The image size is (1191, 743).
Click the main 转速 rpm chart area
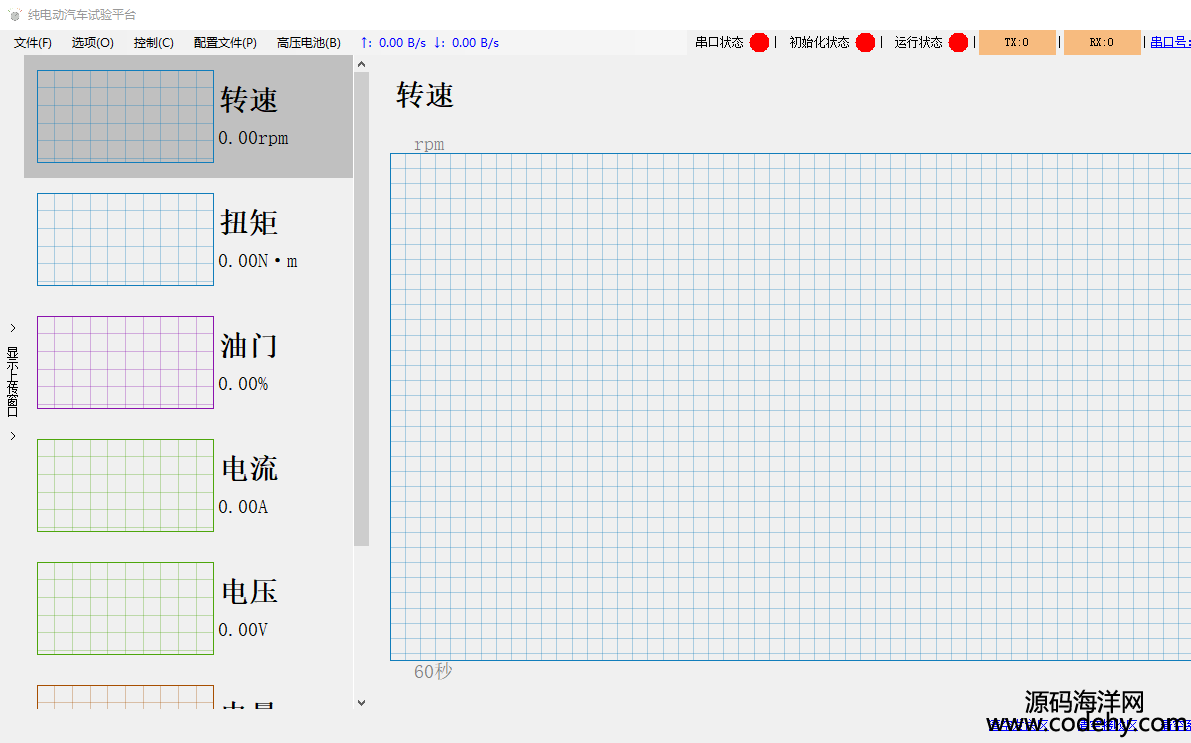point(791,407)
